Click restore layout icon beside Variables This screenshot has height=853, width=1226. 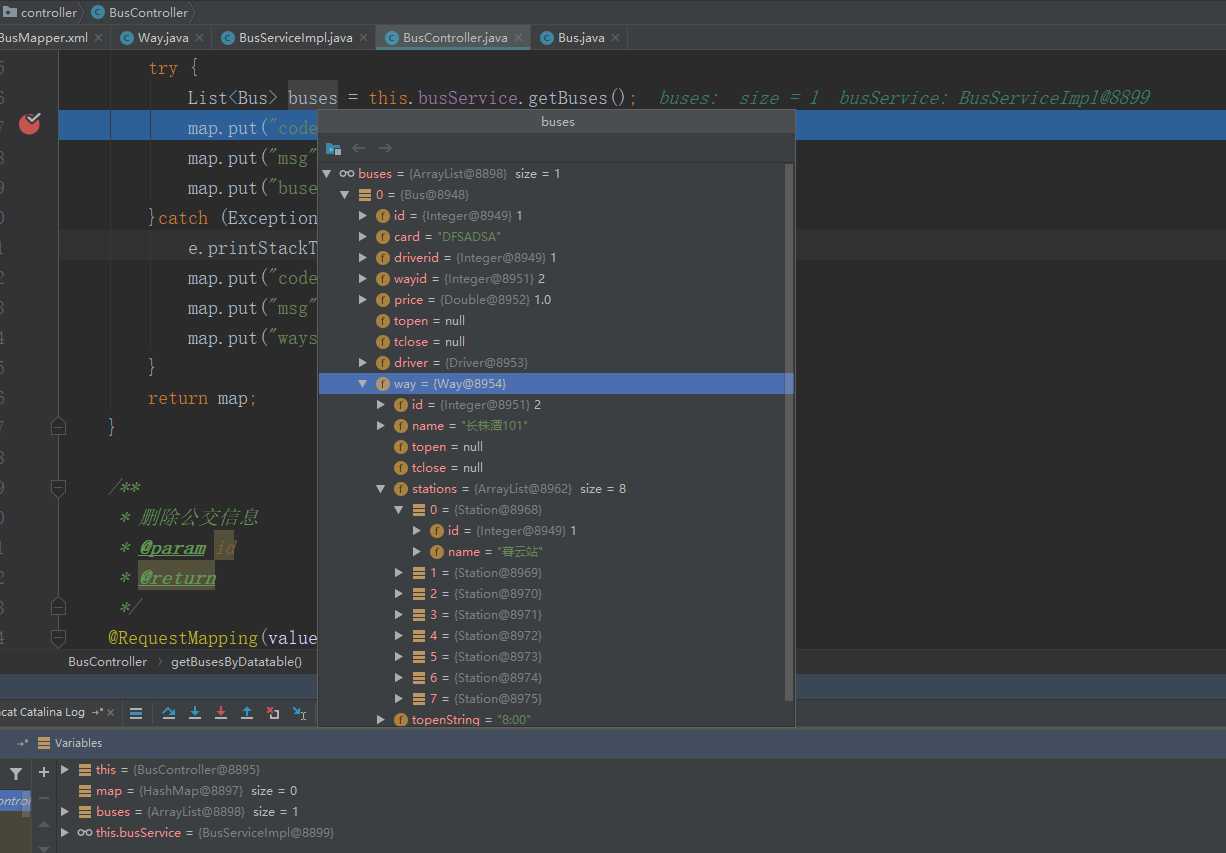(22, 743)
